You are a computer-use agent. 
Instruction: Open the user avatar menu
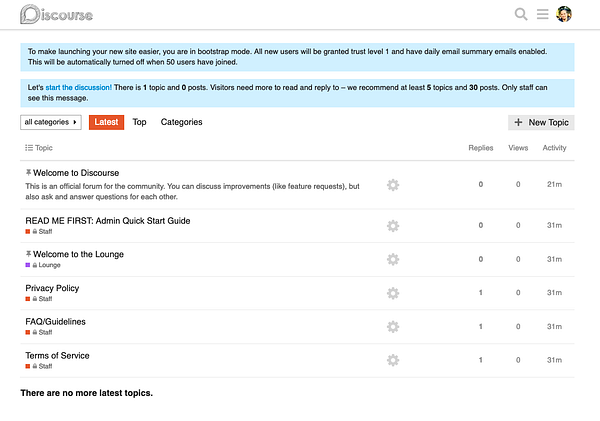tap(565, 14)
